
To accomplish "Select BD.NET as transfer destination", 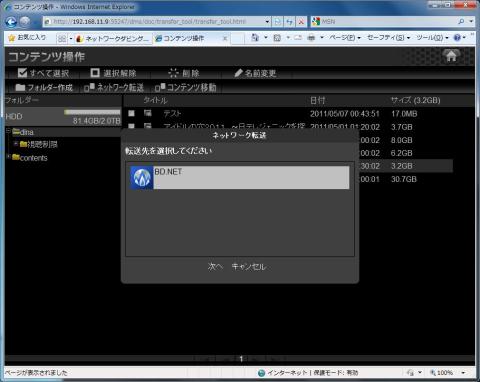I will click(240, 178).
